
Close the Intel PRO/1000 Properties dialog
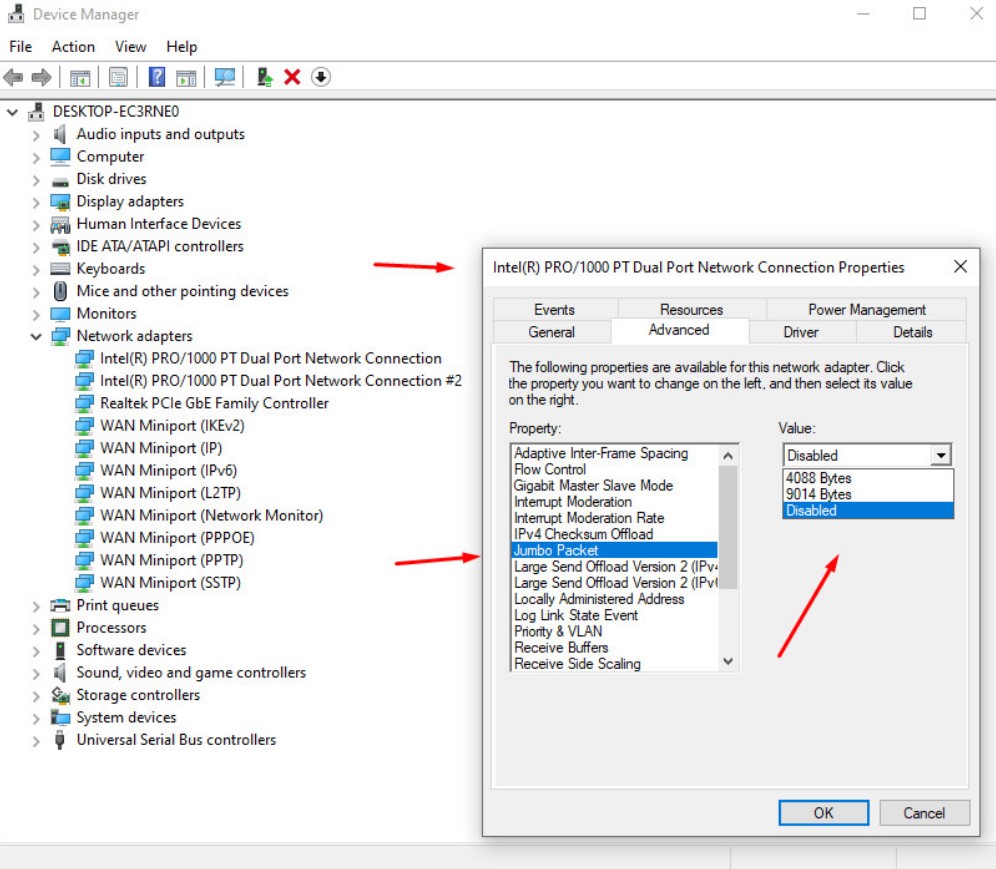(x=960, y=267)
